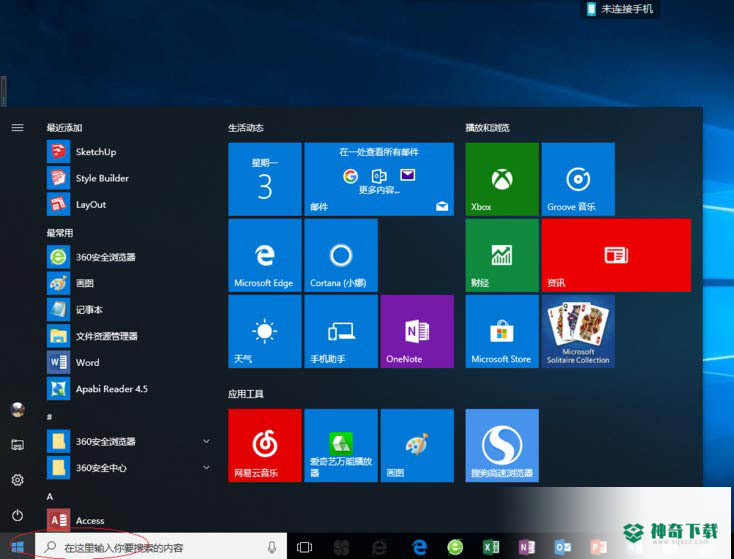Expand the Start menu hamburger button
This screenshot has height=559, width=734.
click(x=17, y=127)
